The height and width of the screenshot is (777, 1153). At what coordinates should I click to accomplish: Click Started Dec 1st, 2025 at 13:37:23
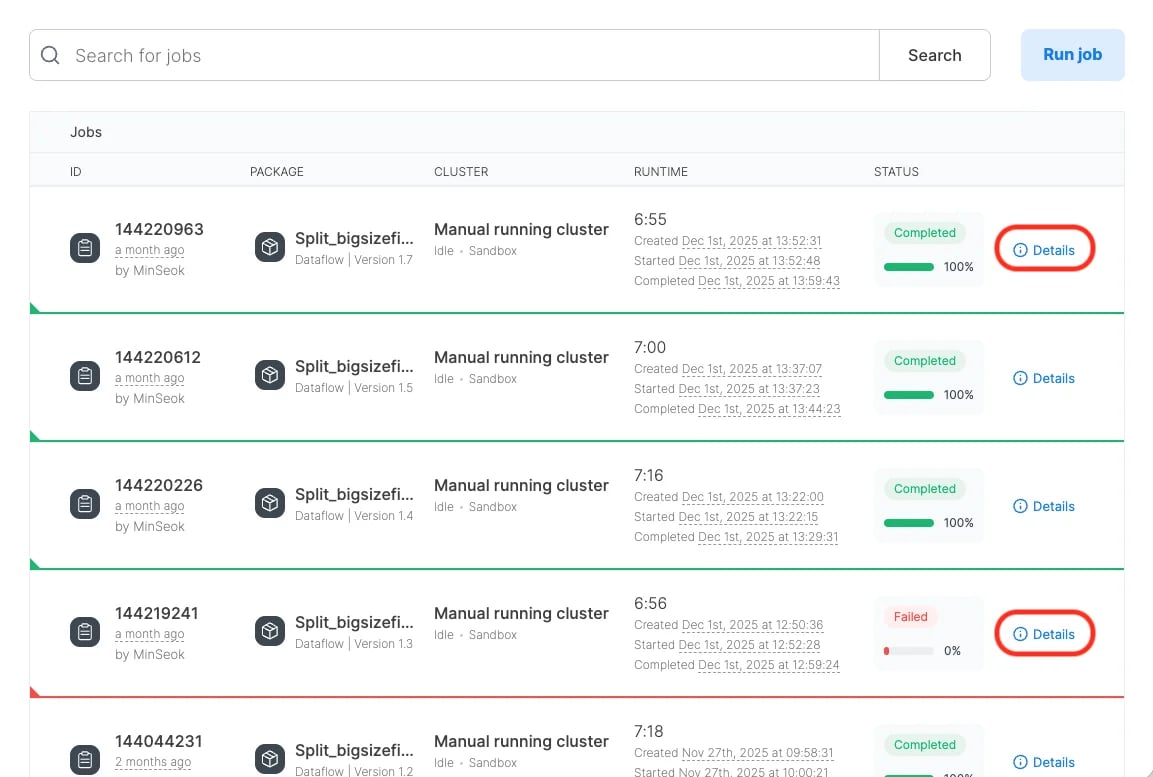tap(727, 388)
